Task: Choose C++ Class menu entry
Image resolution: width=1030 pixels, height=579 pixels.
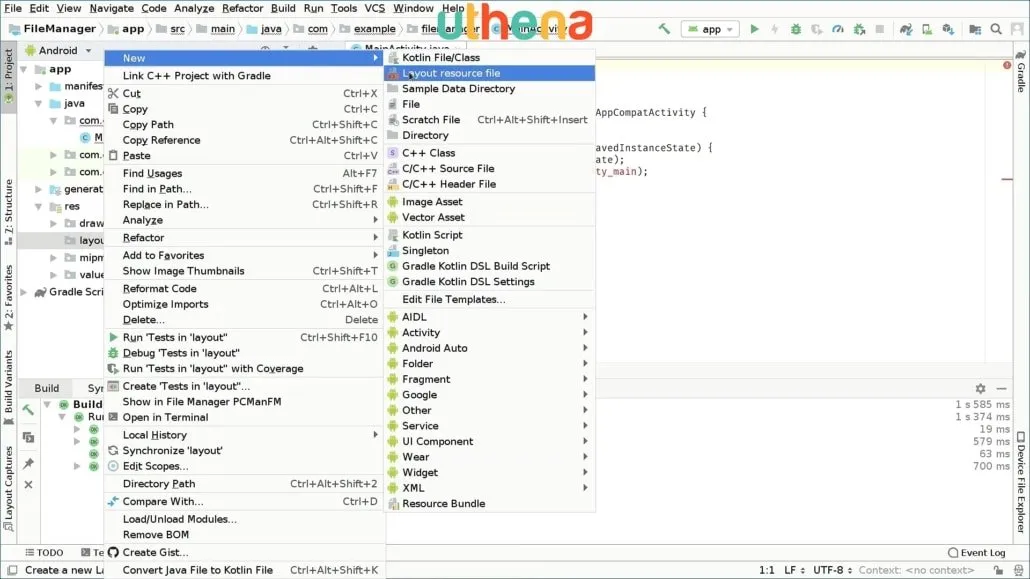Action: (x=489, y=152)
